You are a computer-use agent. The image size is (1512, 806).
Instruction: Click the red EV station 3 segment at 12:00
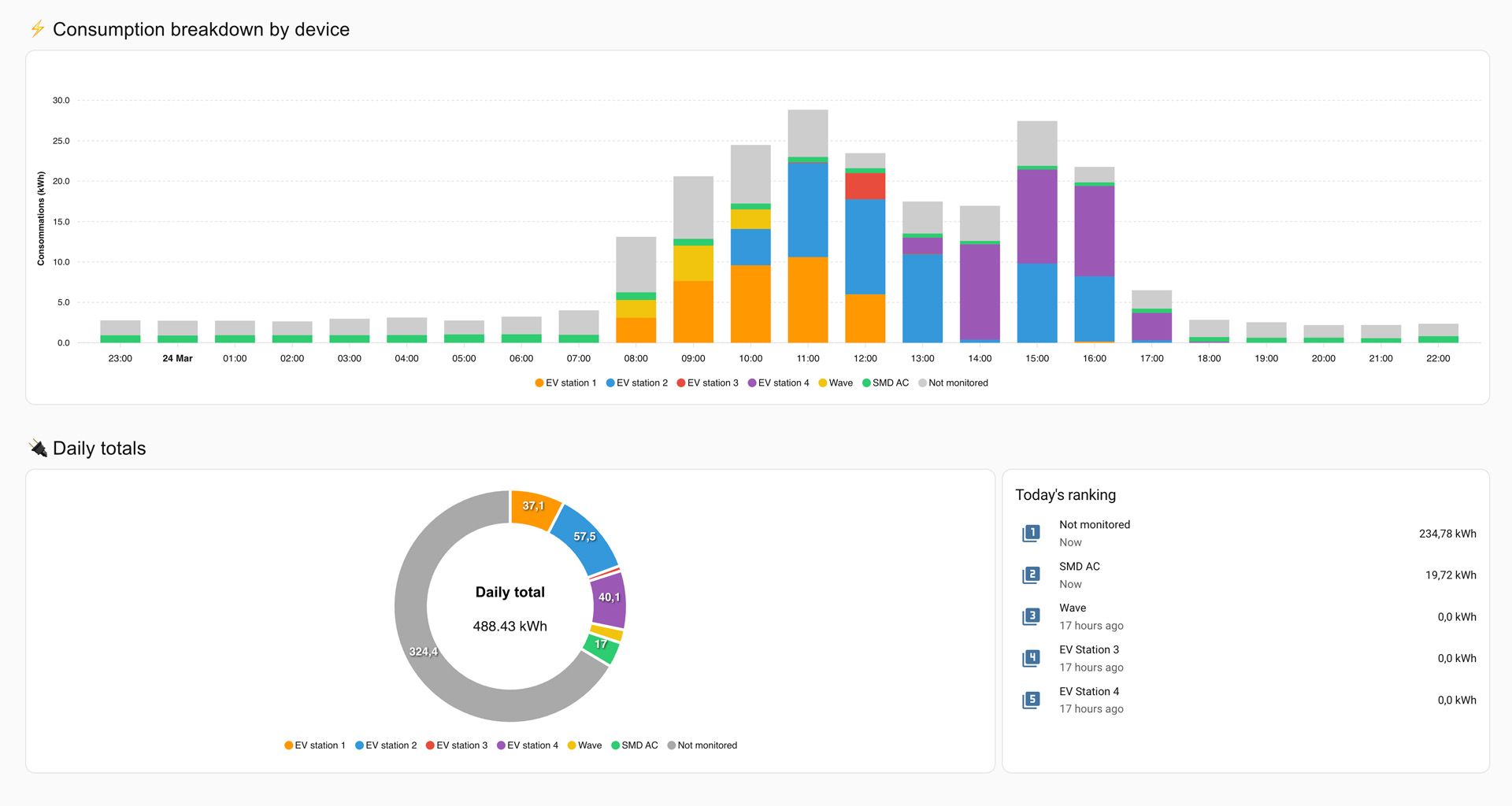point(865,187)
